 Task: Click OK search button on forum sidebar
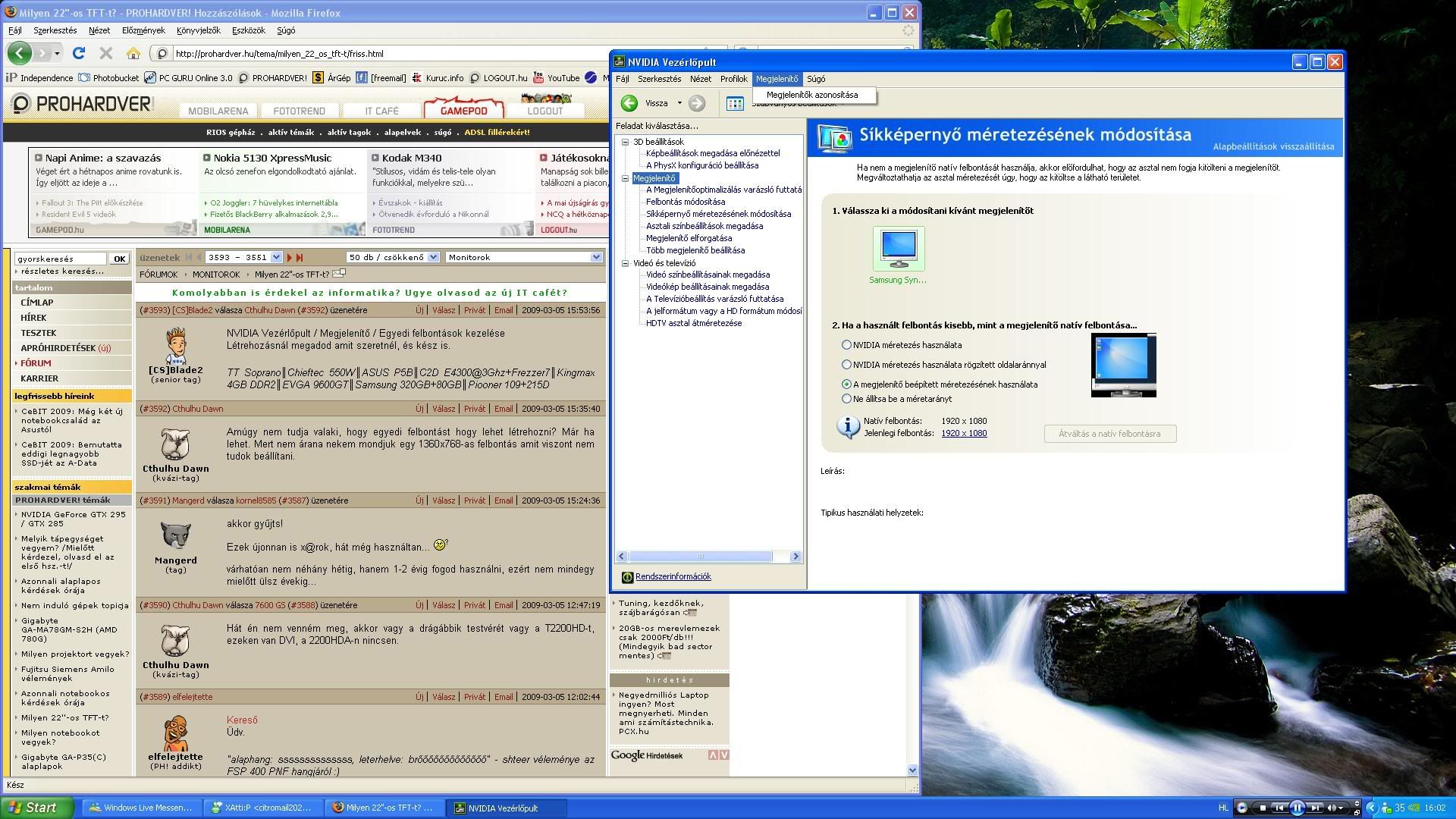coord(120,259)
